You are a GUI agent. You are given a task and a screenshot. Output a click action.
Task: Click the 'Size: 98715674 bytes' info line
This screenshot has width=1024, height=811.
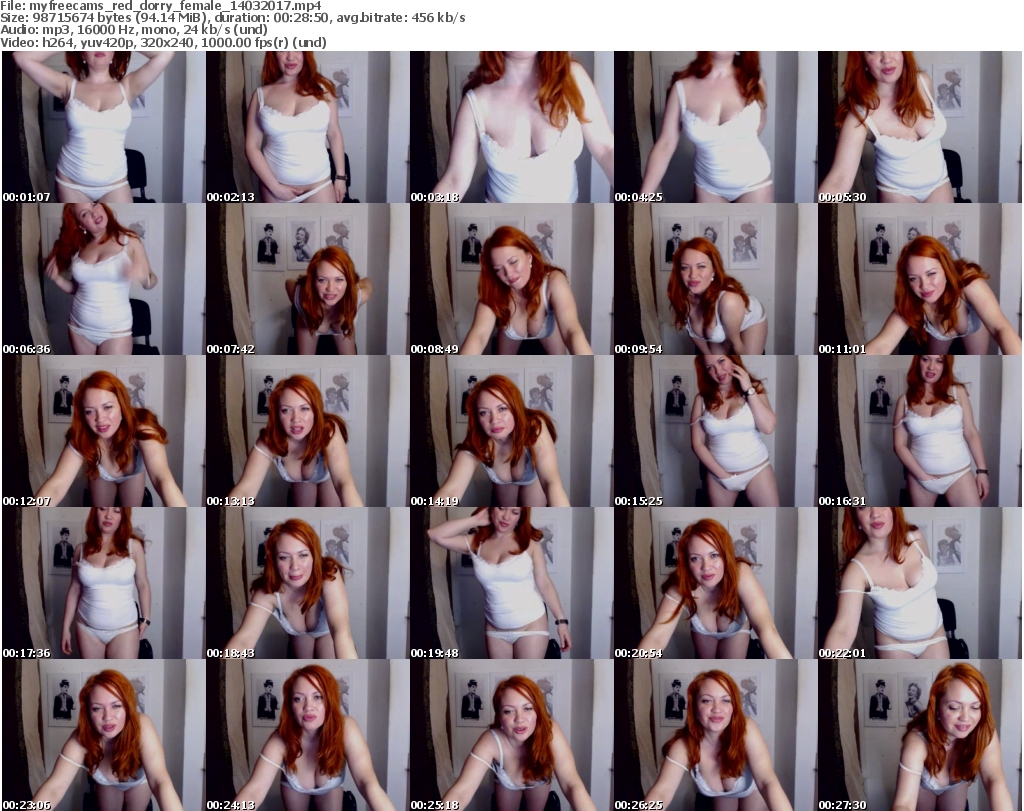(x=232, y=18)
